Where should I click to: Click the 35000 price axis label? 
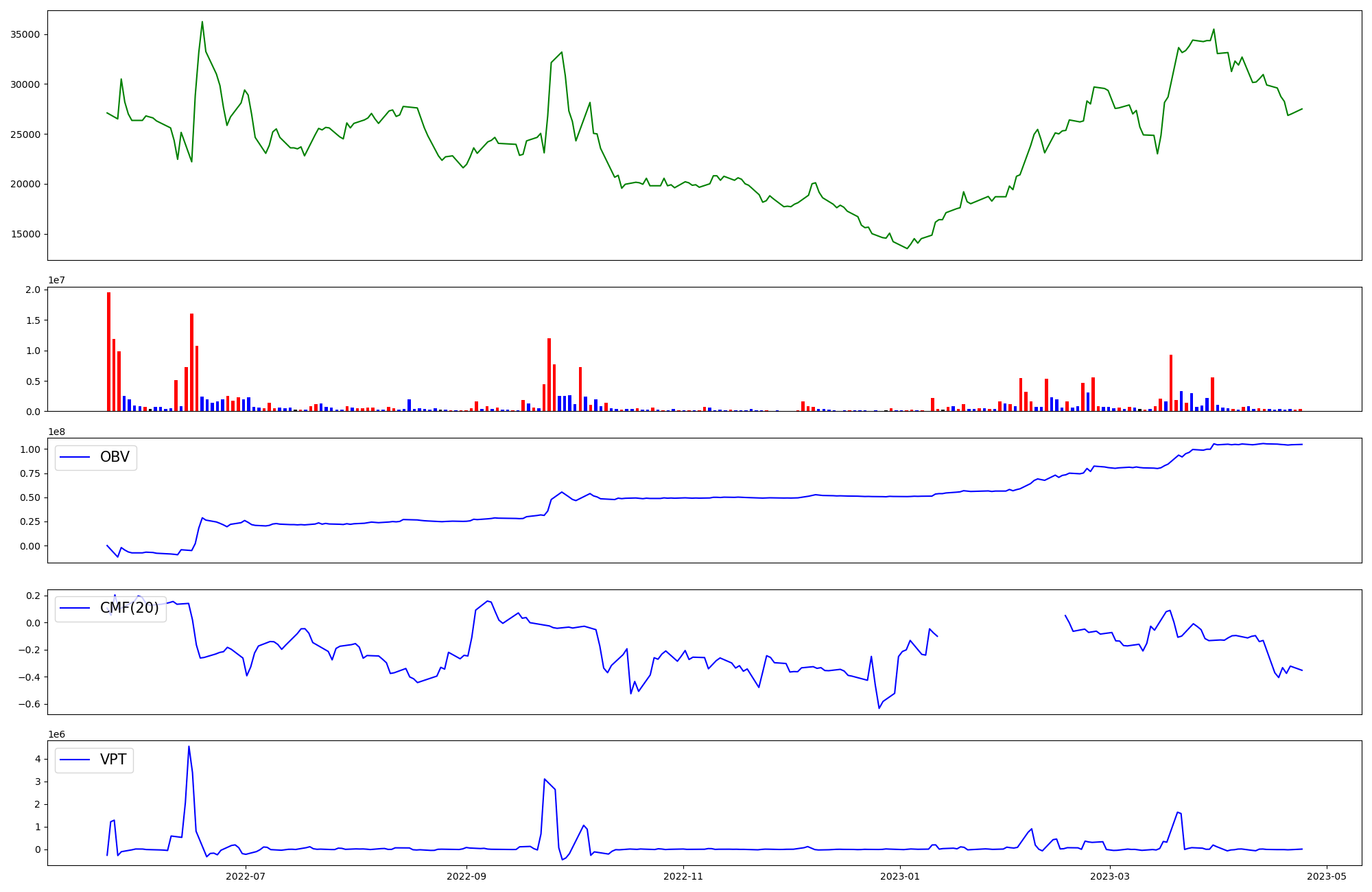point(25,35)
